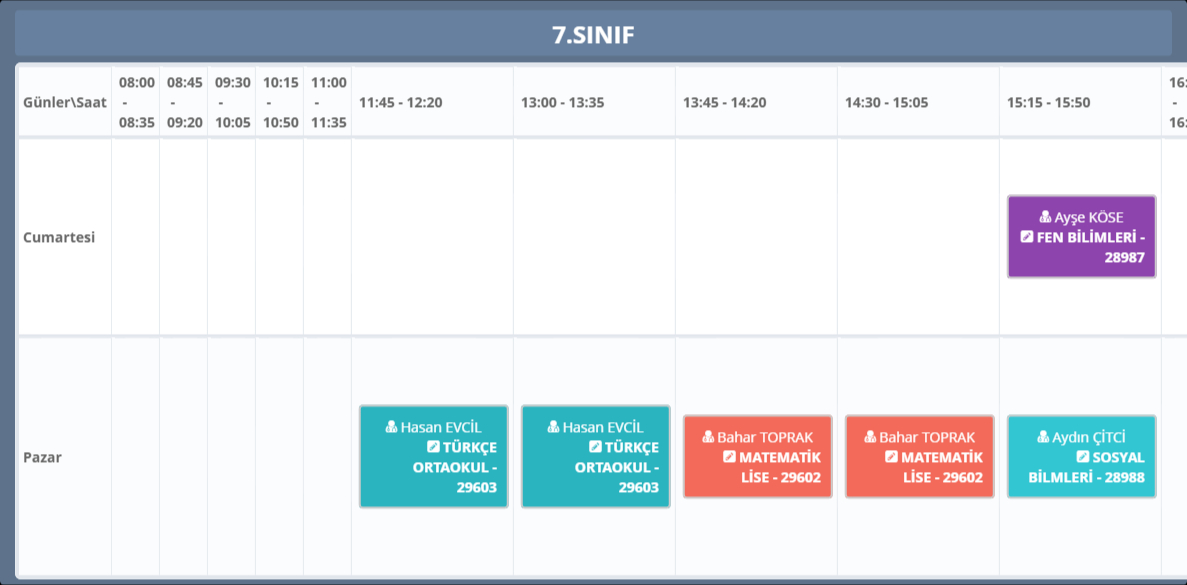The height and width of the screenshot is (585, 1187).
Task: Click the 15:15 - 15:50 column header
Action: click(x=1048, y=102)
